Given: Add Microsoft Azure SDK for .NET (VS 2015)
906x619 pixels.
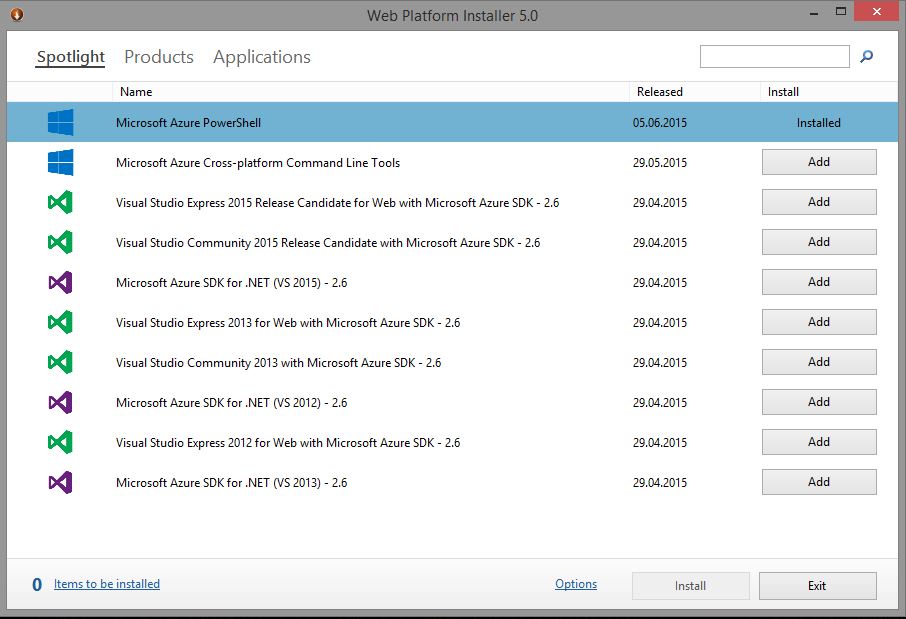Looking at the screenshot, I should click(819, 281).
